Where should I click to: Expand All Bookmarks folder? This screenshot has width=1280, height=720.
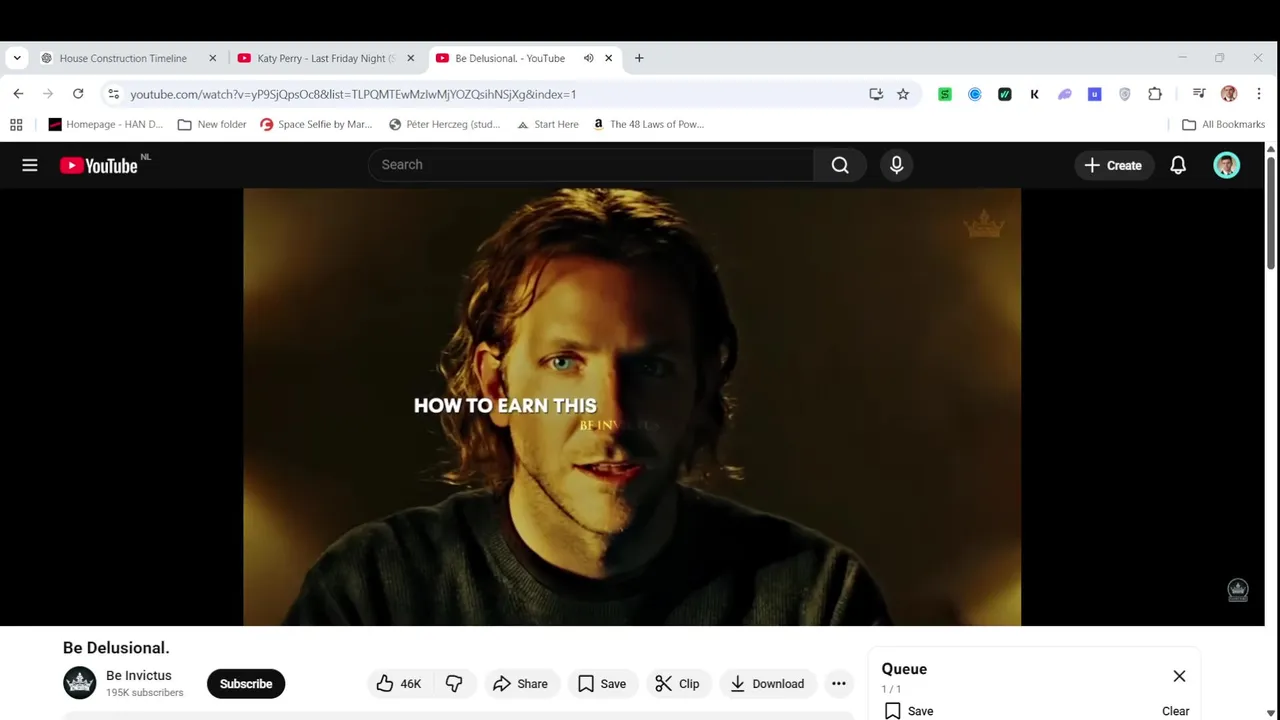click(x=1223, y=124)
